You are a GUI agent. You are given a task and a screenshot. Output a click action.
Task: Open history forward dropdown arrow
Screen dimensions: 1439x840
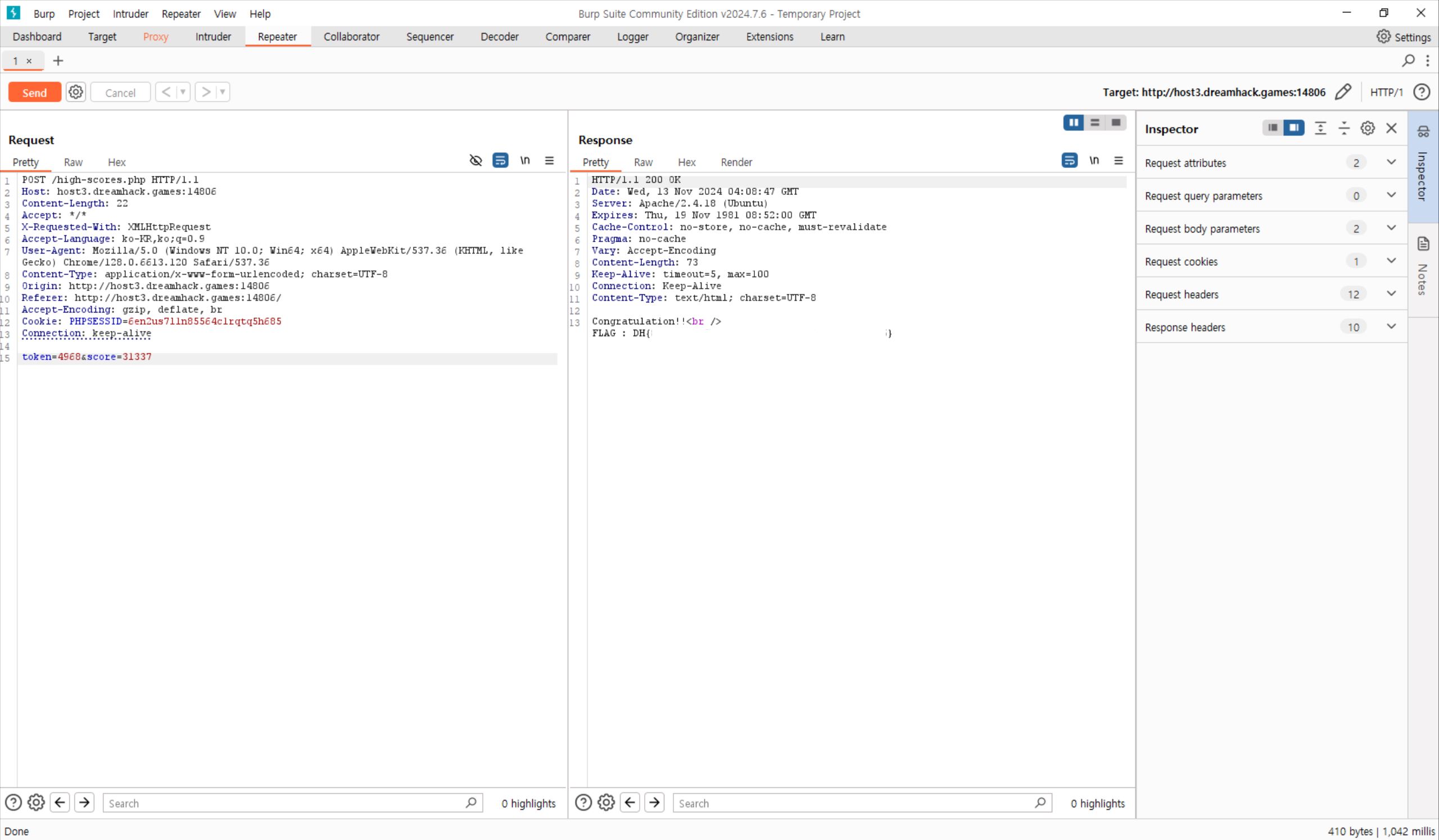point(223,92)
